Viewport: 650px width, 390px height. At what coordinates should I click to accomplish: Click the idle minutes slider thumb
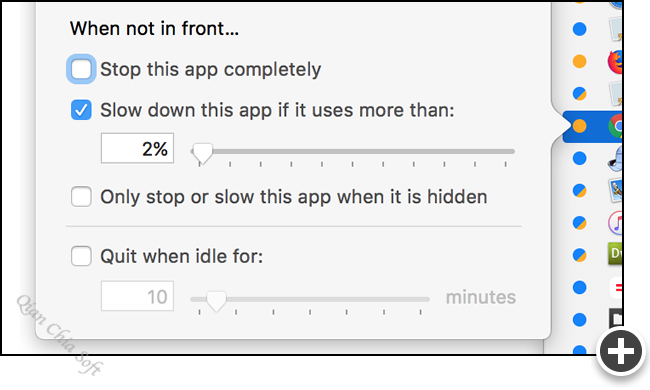pyautogui.click(x=216, y=301)
